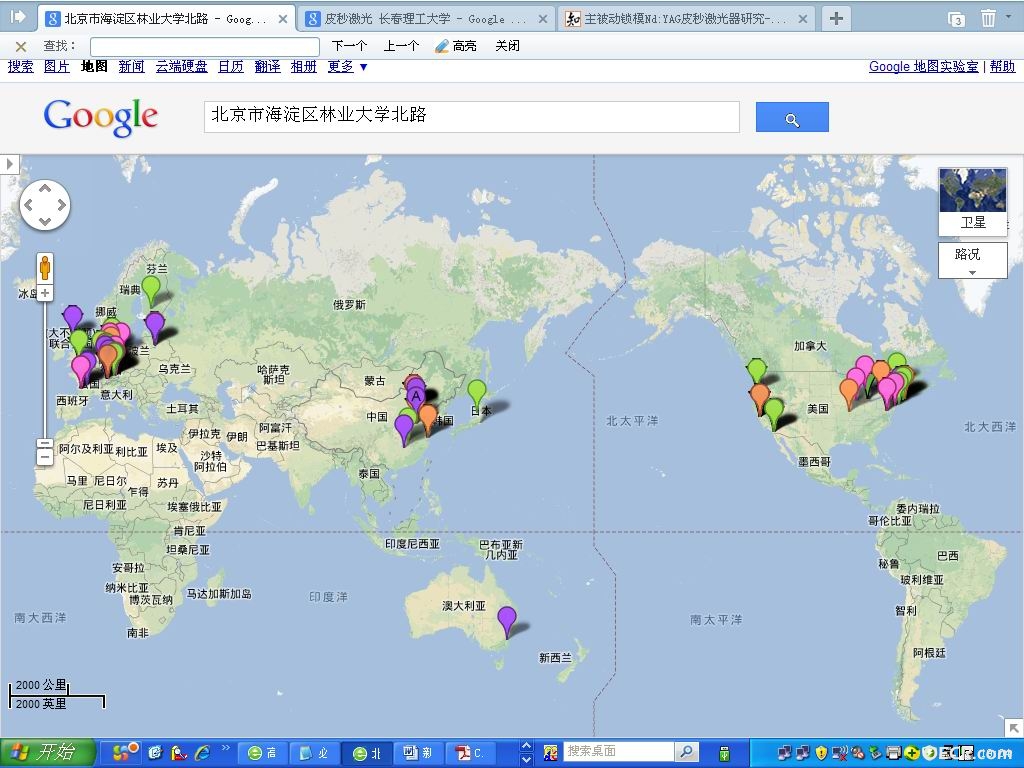Switch to the 主被动锁模Nd:YAG皮秒激光器研究 tab
Viewport: 1024px width, 768px height.
point(686,19)
